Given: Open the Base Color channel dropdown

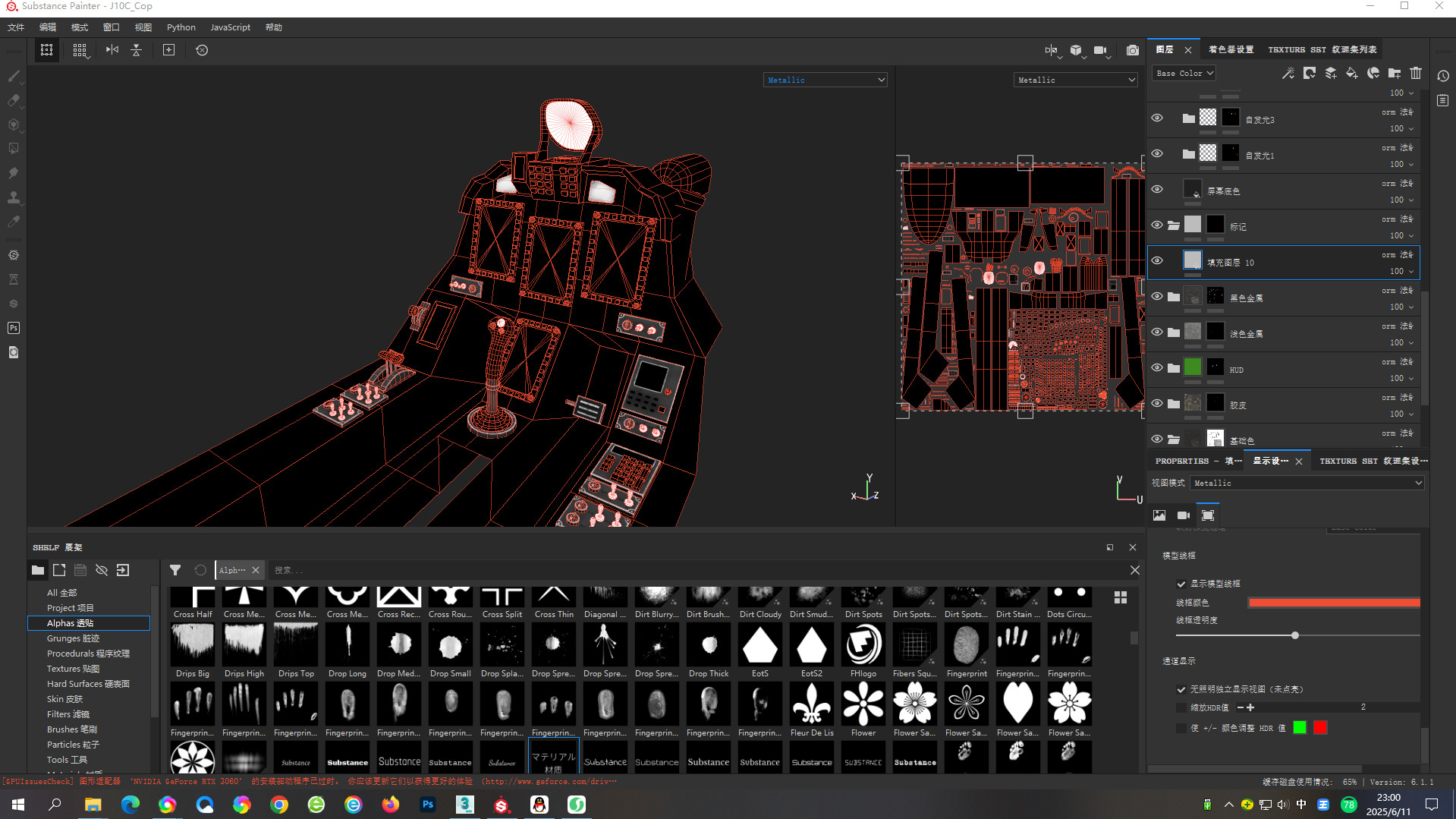Looking at the screenshot, I should click(x=1184, y=73).
